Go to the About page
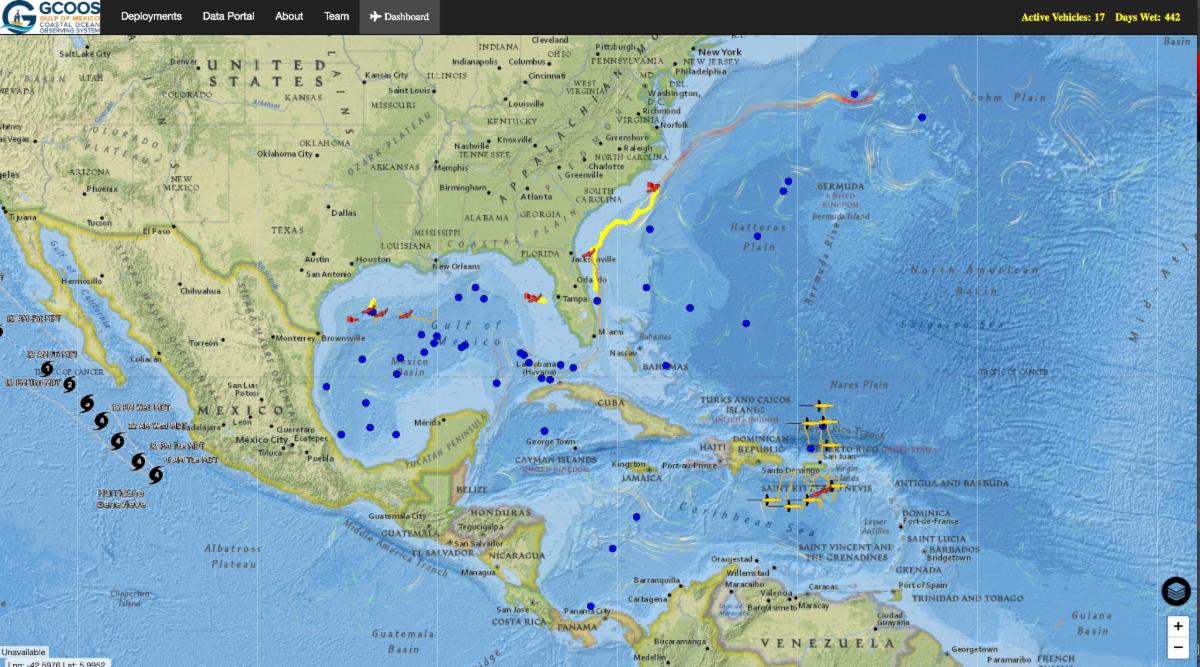Viewport: 1200px width, 667px height. pyautogui.click(x=289, y=17)
